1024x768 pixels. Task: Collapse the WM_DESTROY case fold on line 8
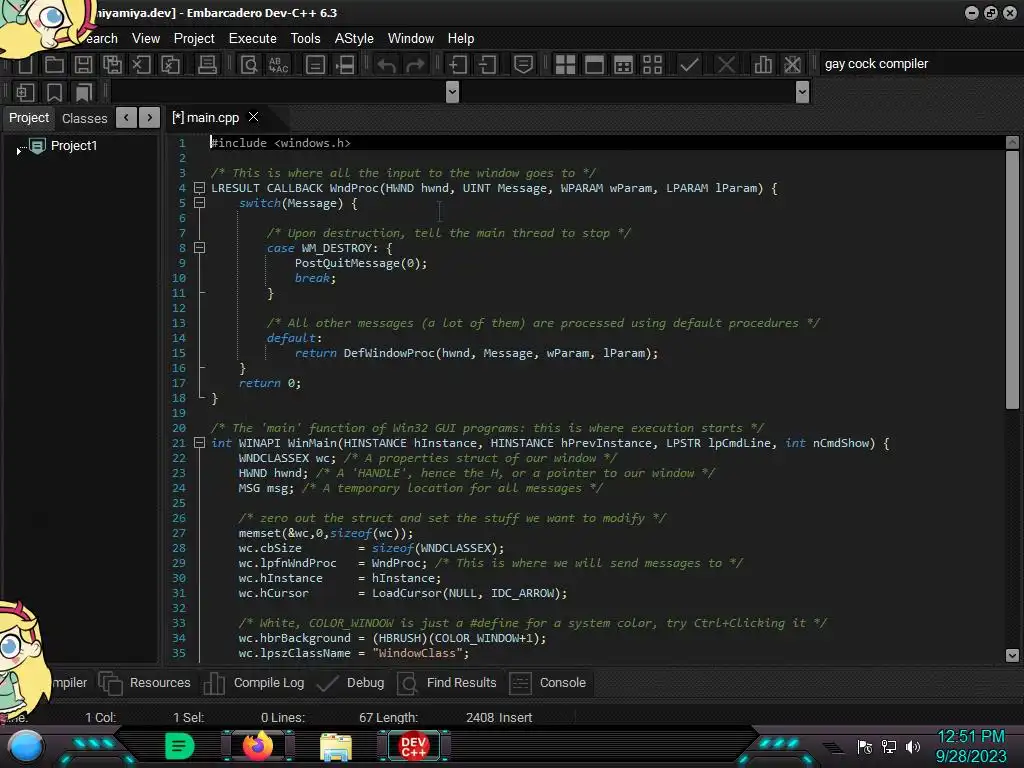click(199, 248)
